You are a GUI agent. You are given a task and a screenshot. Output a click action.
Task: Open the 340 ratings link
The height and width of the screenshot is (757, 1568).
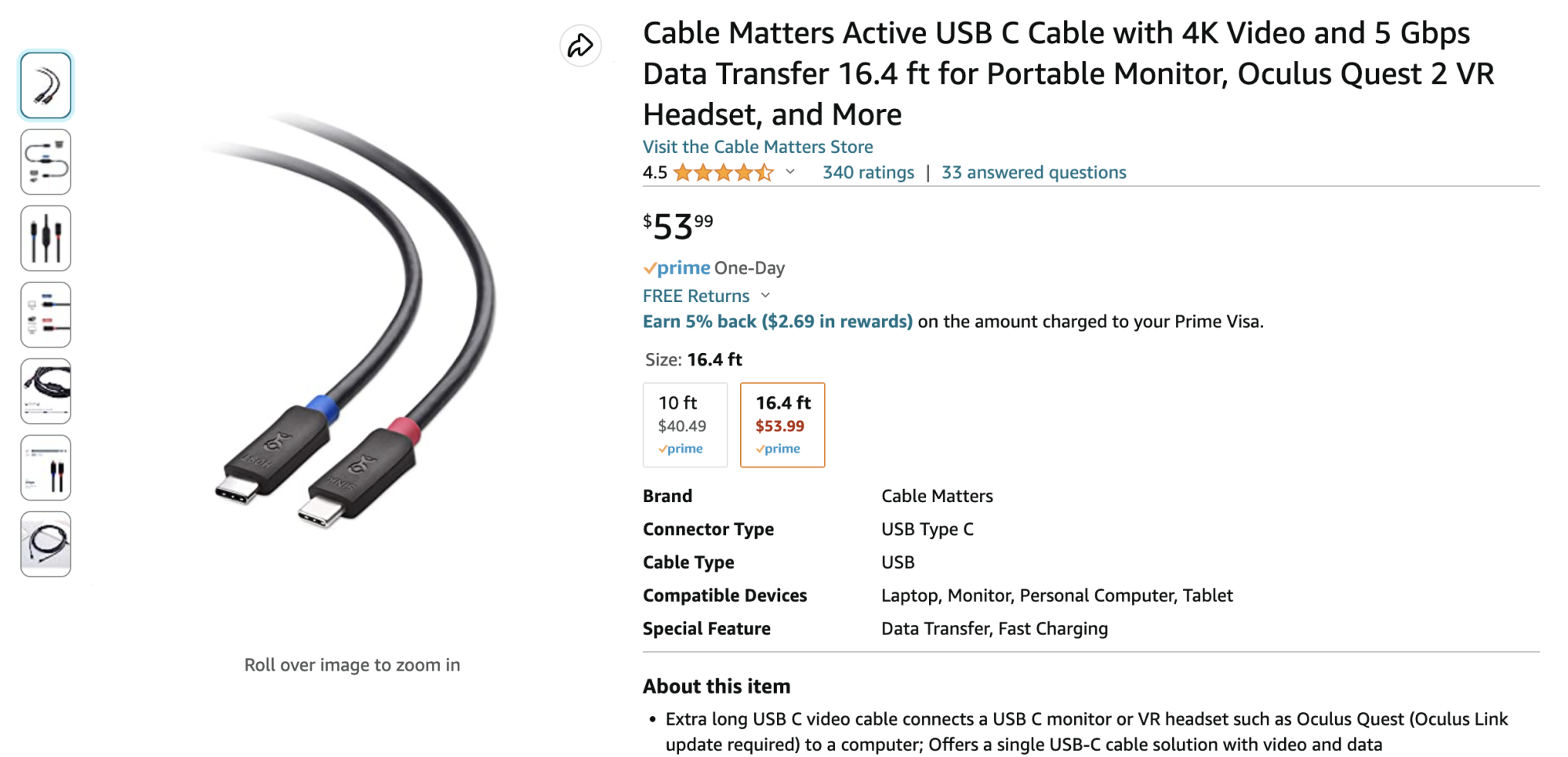tap(868, 173)
